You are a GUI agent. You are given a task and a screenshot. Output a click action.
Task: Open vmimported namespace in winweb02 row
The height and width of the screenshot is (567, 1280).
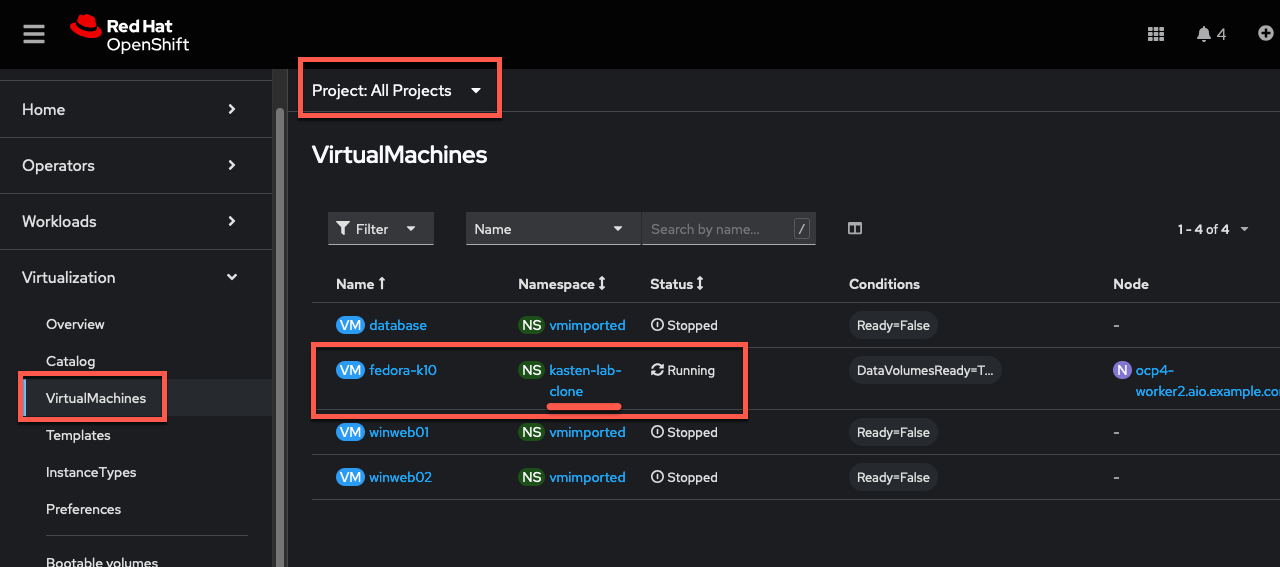click(587, 477)
